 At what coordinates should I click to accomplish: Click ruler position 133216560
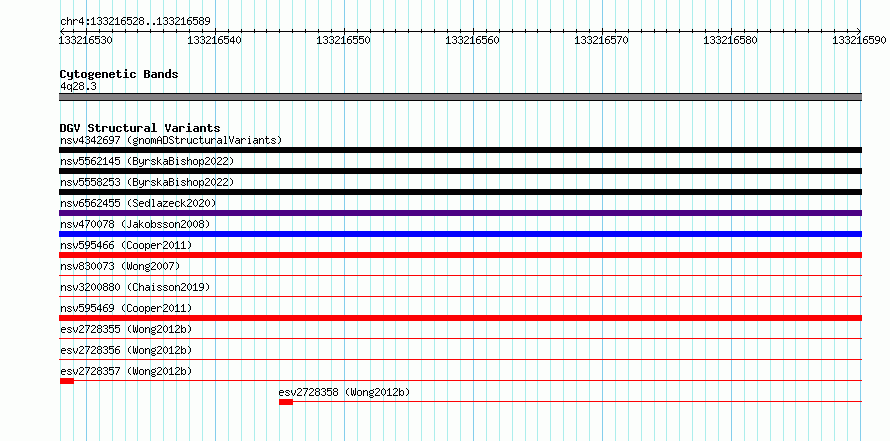pos(473,40)
